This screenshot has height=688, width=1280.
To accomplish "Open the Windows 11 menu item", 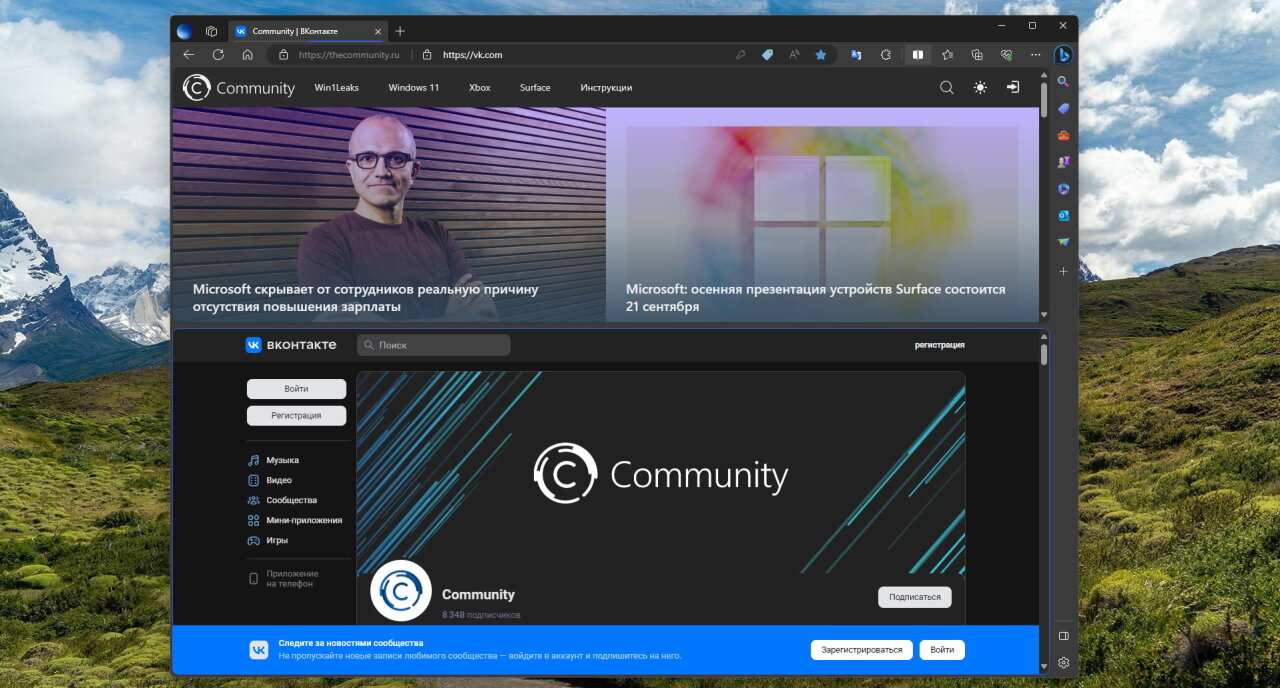I will pyautogui.click(x=414, y=88).
